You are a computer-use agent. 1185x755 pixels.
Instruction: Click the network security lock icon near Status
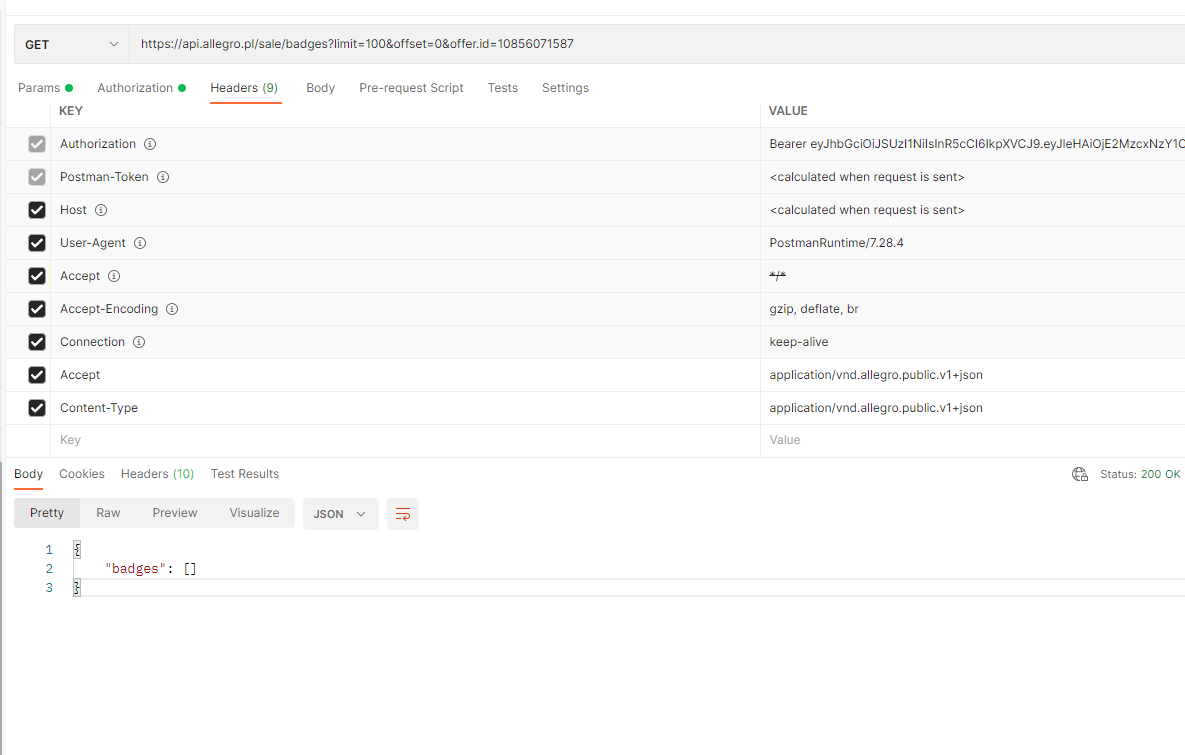click(1080, 474)
